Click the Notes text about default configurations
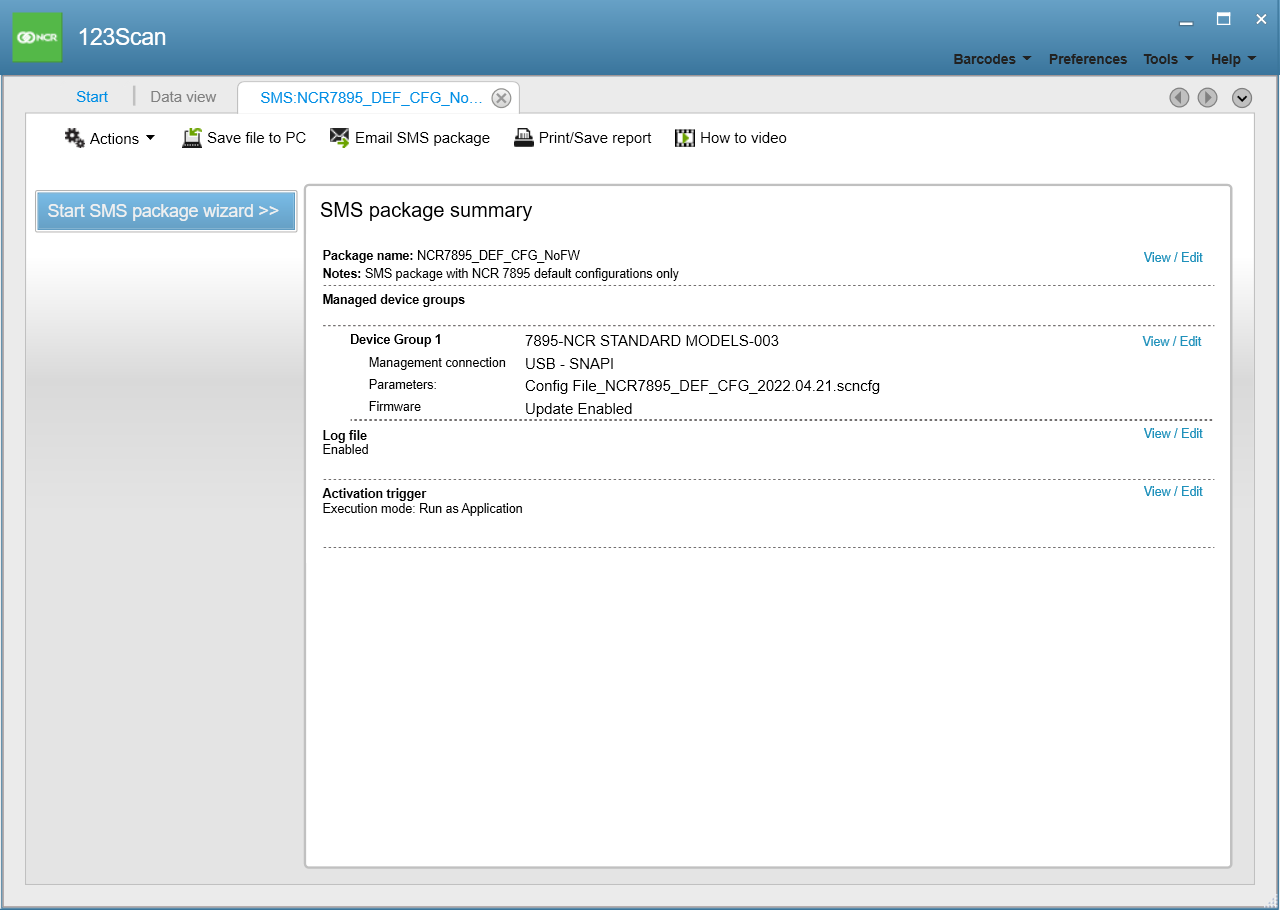Viewport: 1280px width, 910px height. pos(522,273)
